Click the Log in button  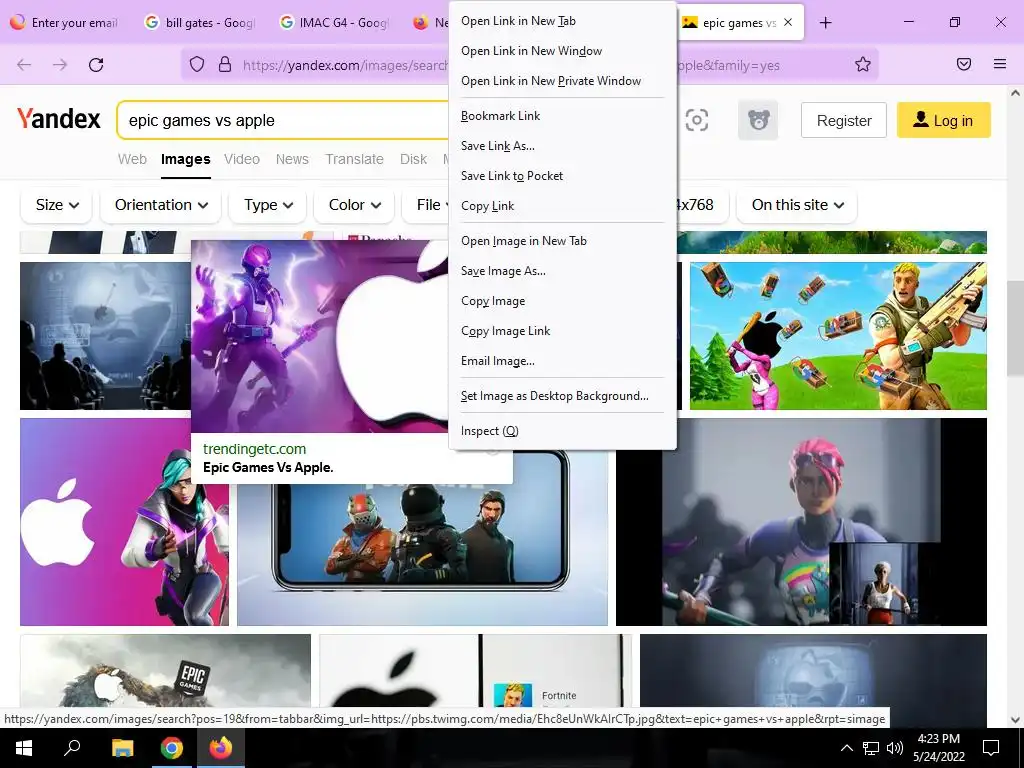944,120
